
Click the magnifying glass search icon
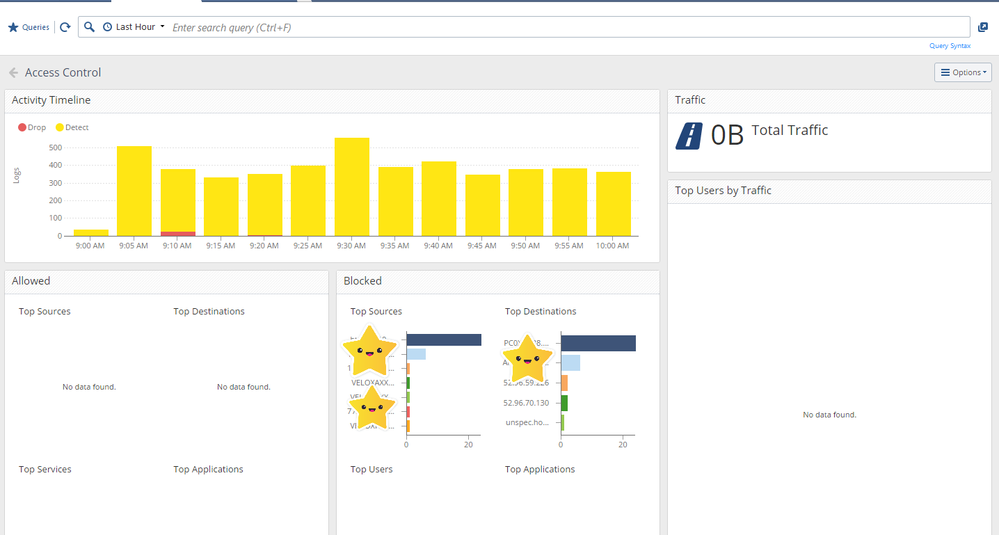click(89, 27)
